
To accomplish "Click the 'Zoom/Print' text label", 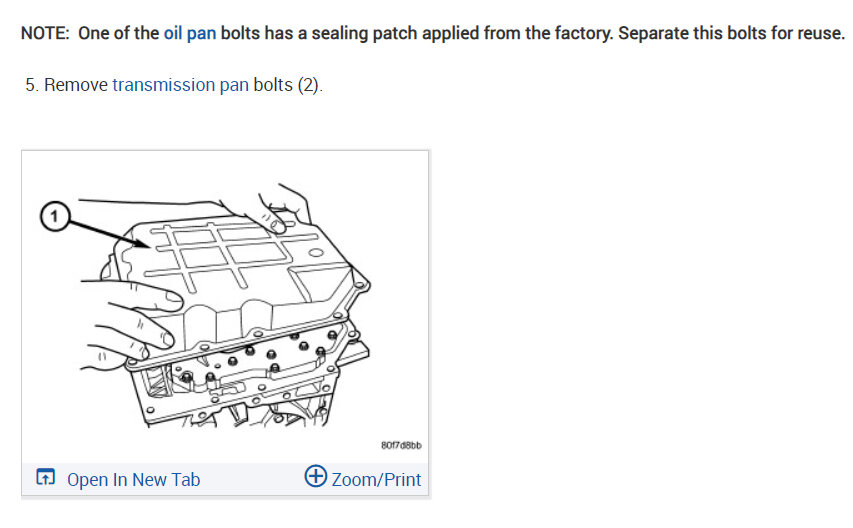I will tap(376, 480).
